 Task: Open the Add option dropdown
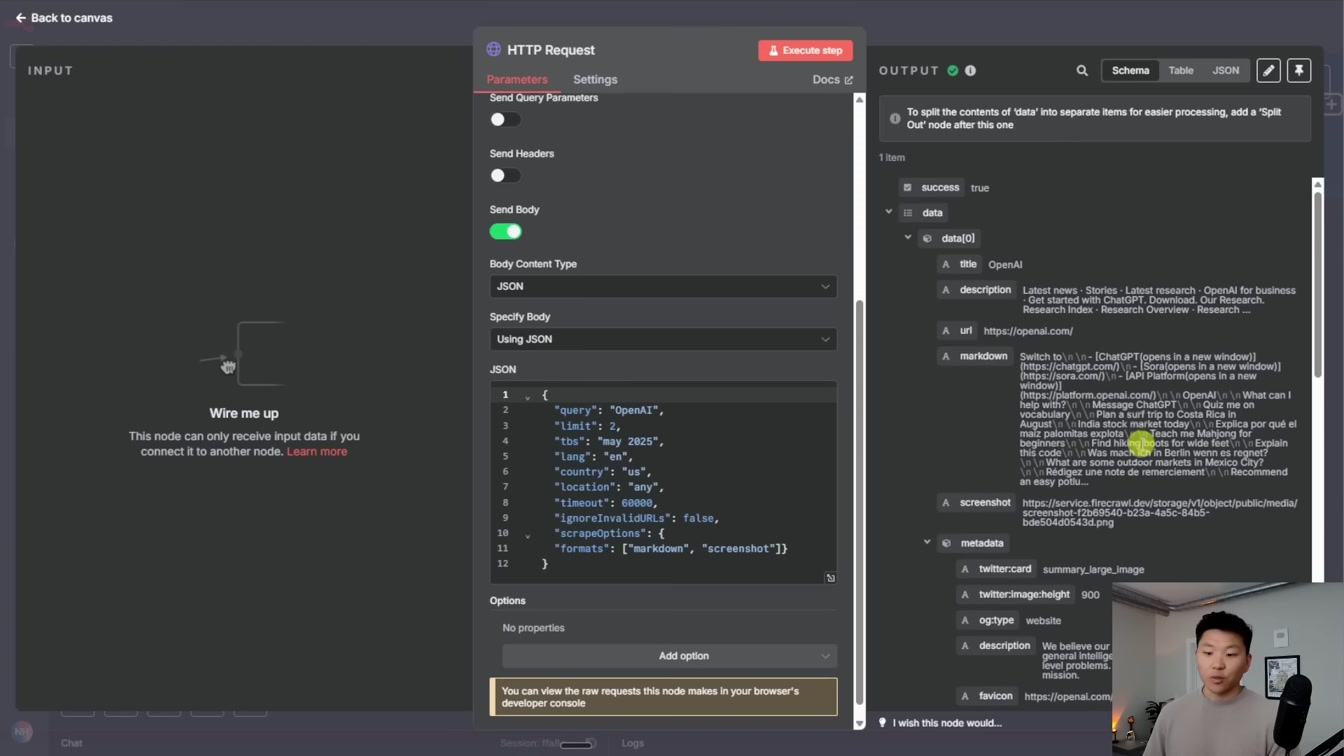coord(669,656)
